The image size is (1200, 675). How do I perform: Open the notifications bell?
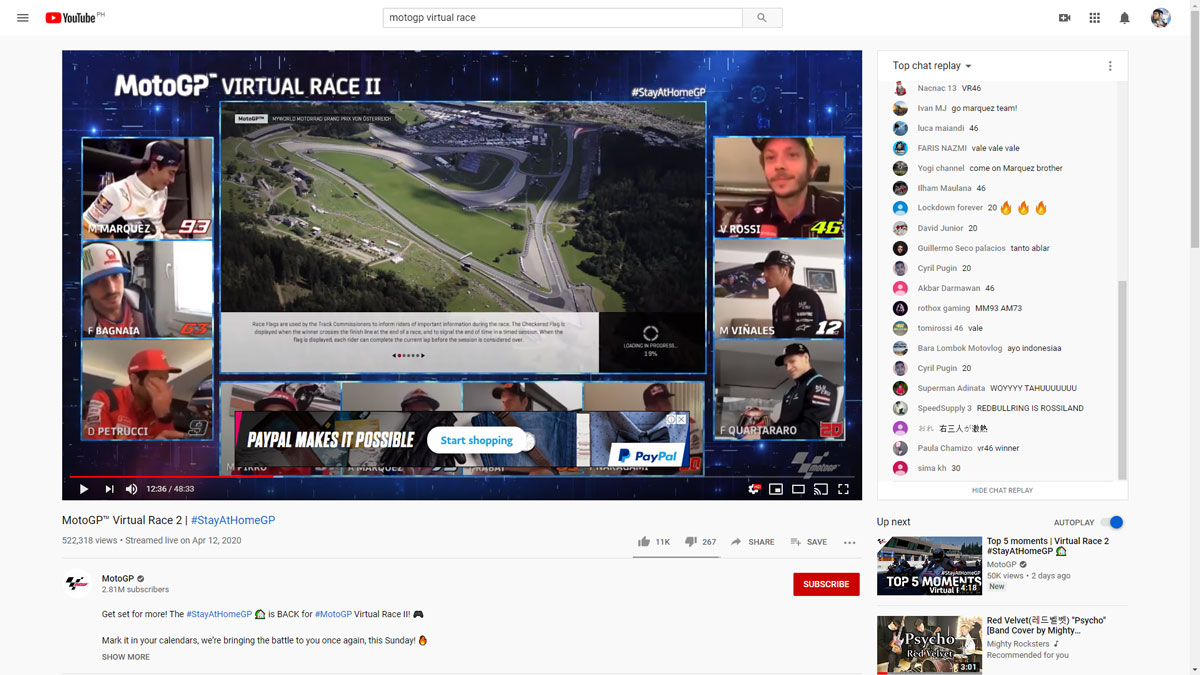point(1124,18)
